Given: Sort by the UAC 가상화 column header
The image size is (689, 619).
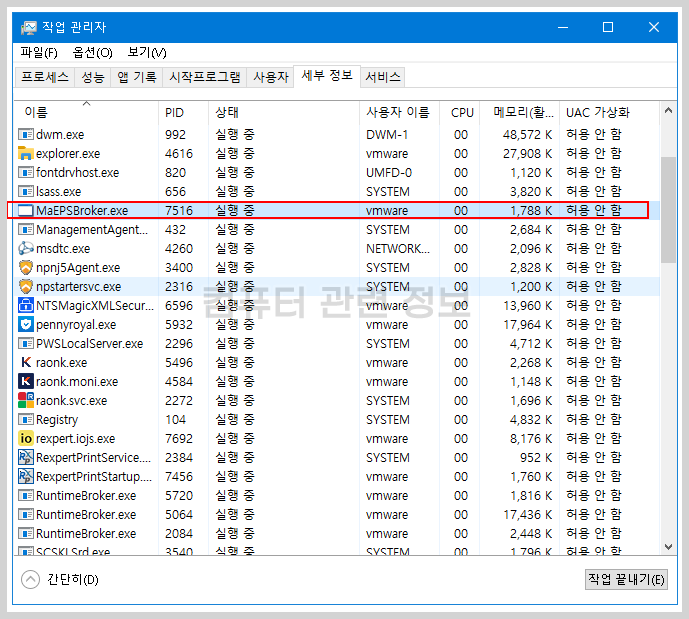Looking at the screenshot, I should pyautogui.click(x=609, y=112).
